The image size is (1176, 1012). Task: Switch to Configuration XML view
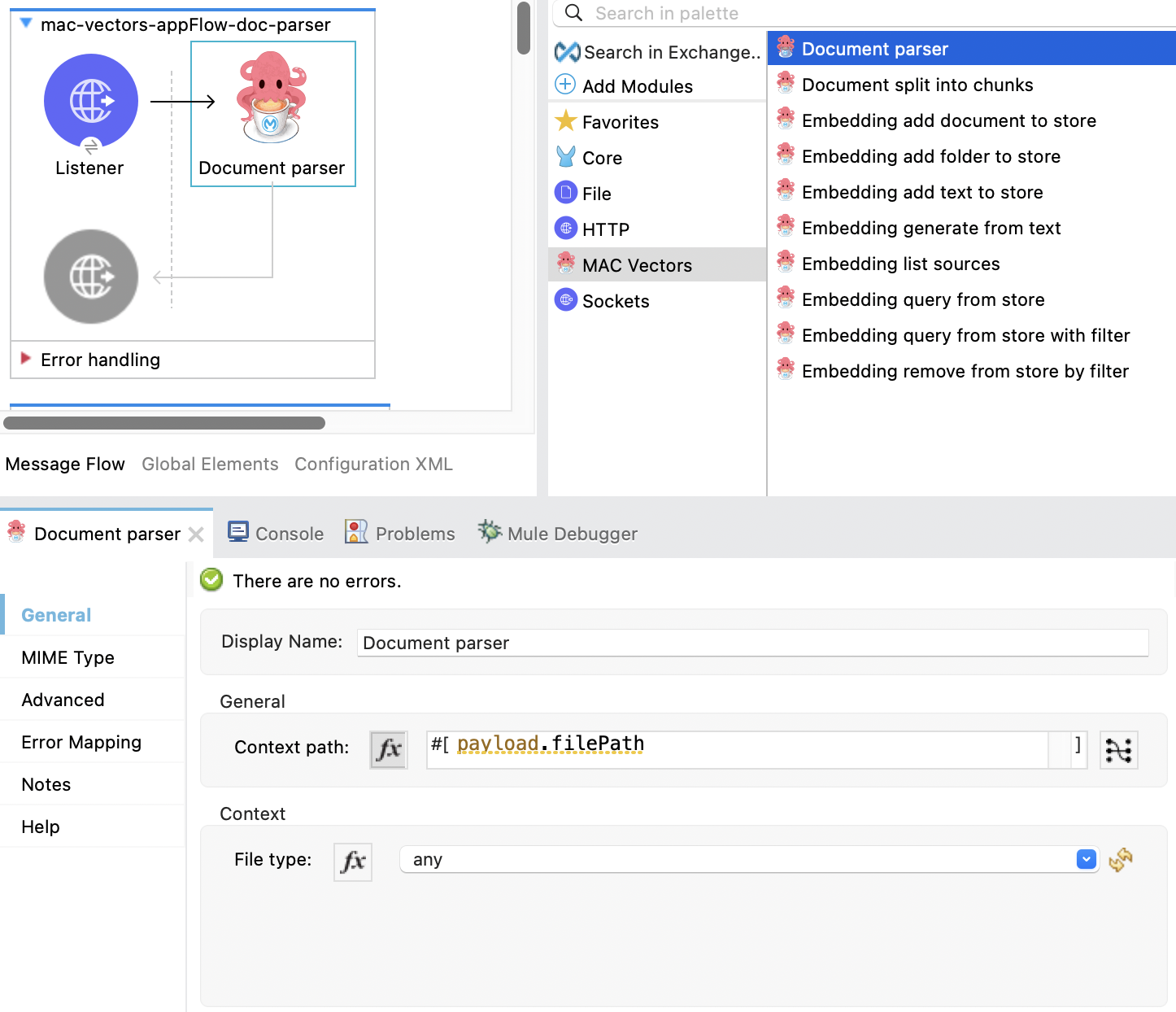click(373, 464)
